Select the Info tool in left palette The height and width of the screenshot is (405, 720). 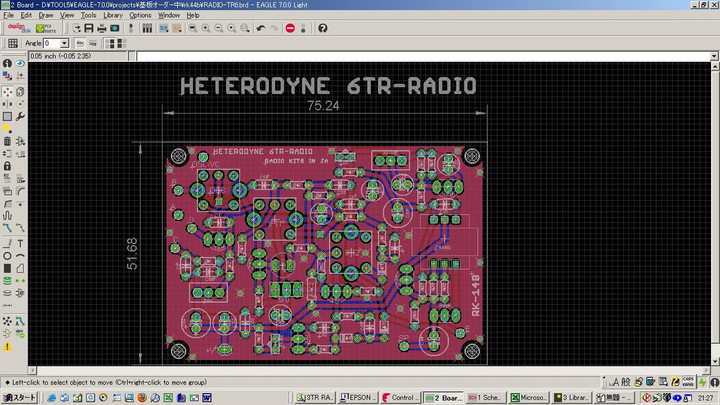pyautogui.click(x=7, y=63)
